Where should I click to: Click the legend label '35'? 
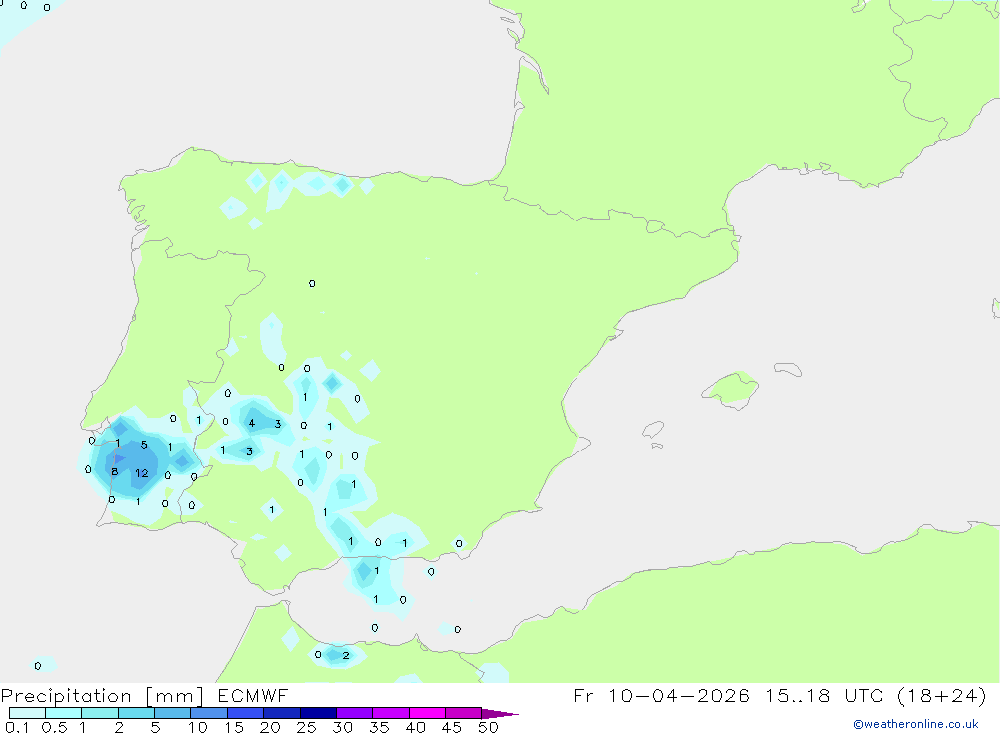pyautogui.click(x=379, y=727)
